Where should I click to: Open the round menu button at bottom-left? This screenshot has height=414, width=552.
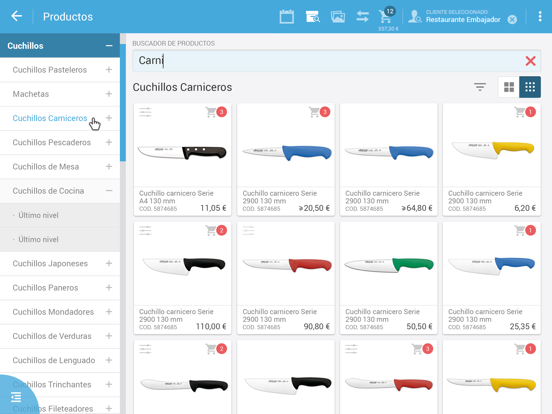coord(16,397)
